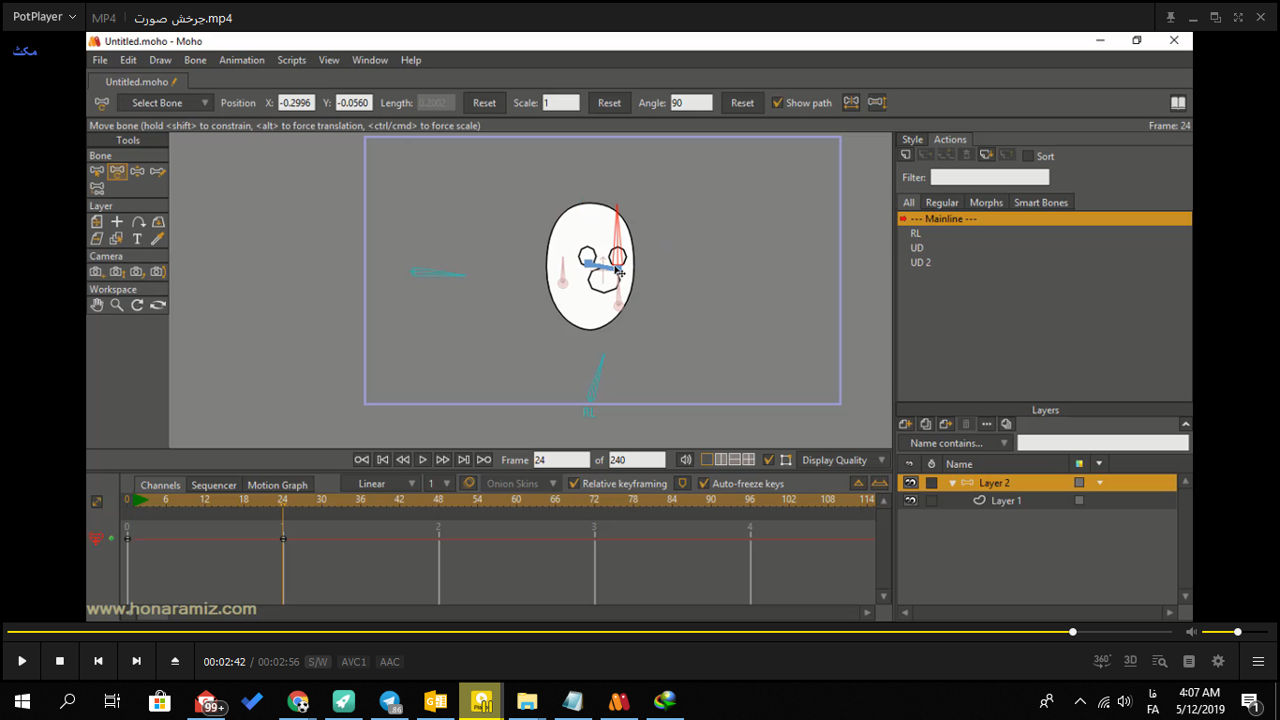Step forward one frame
Screen dimensions: 1280x720
pos(443,460)
